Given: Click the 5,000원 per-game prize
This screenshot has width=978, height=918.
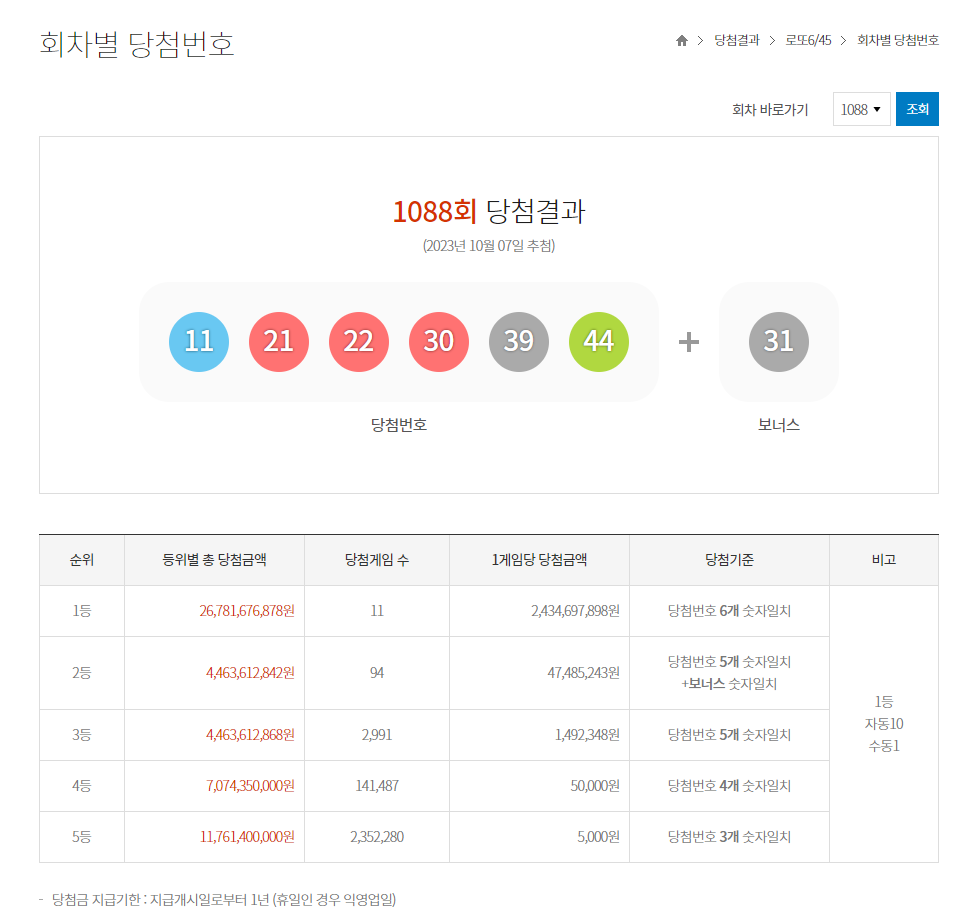Looking at the screenshot, I should [x=598, y=837].
